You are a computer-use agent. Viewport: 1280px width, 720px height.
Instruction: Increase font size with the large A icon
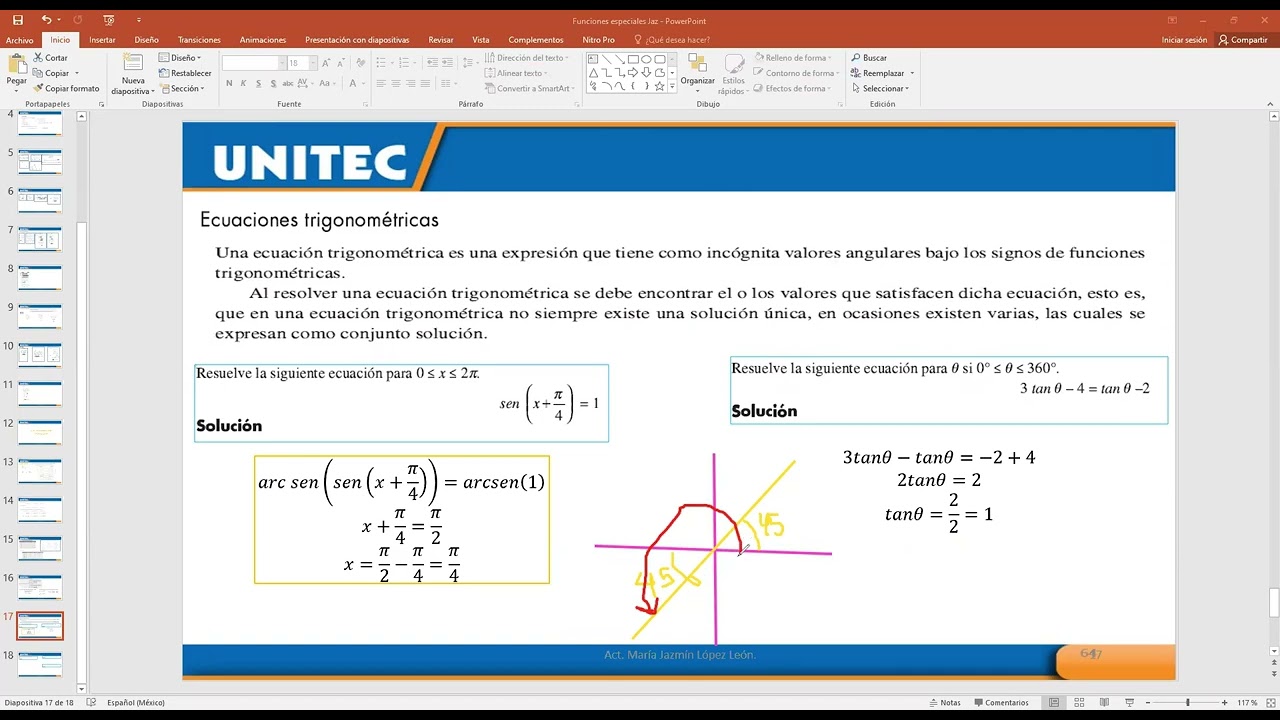326,63
